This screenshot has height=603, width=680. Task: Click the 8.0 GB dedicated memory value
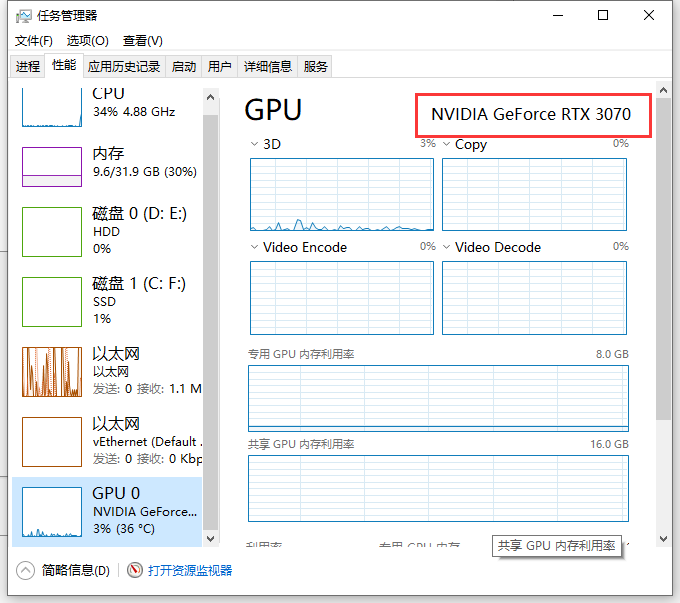[612, 354]
